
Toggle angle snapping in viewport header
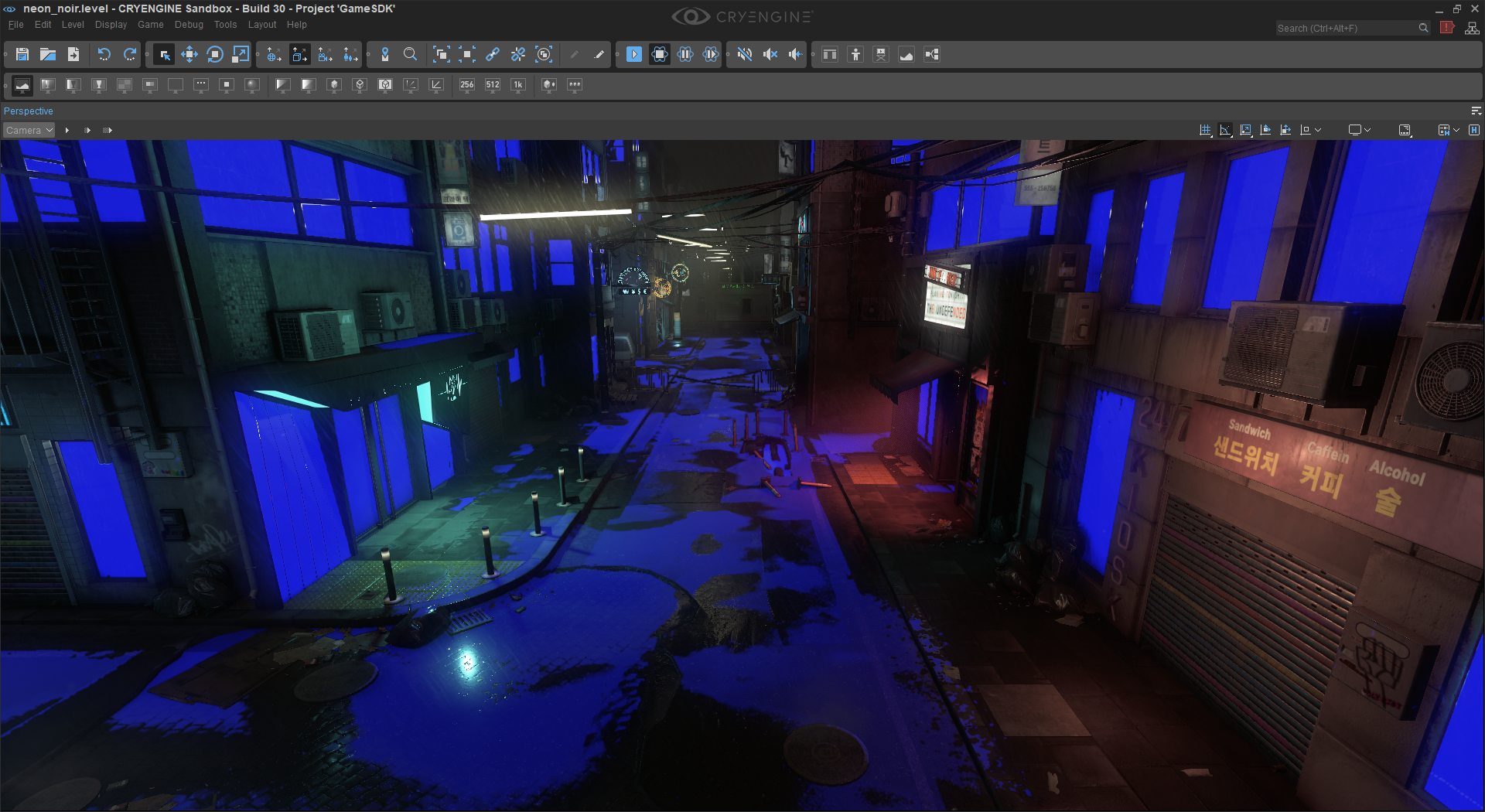(1225, 130)
